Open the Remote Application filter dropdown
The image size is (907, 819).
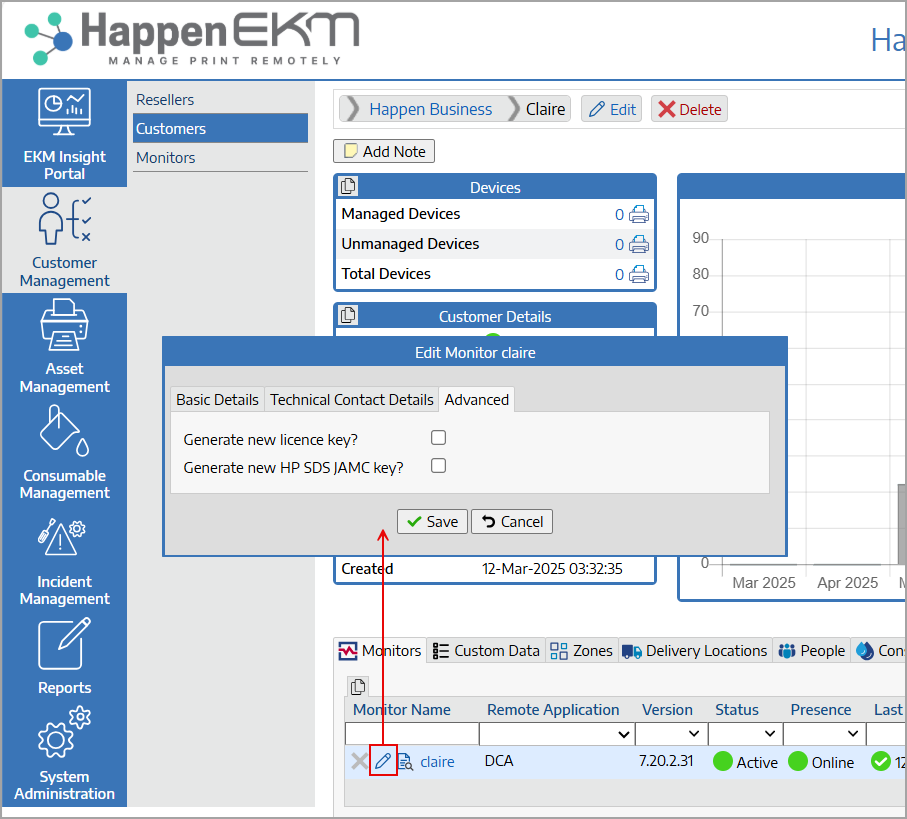click(x=557, y=733)
